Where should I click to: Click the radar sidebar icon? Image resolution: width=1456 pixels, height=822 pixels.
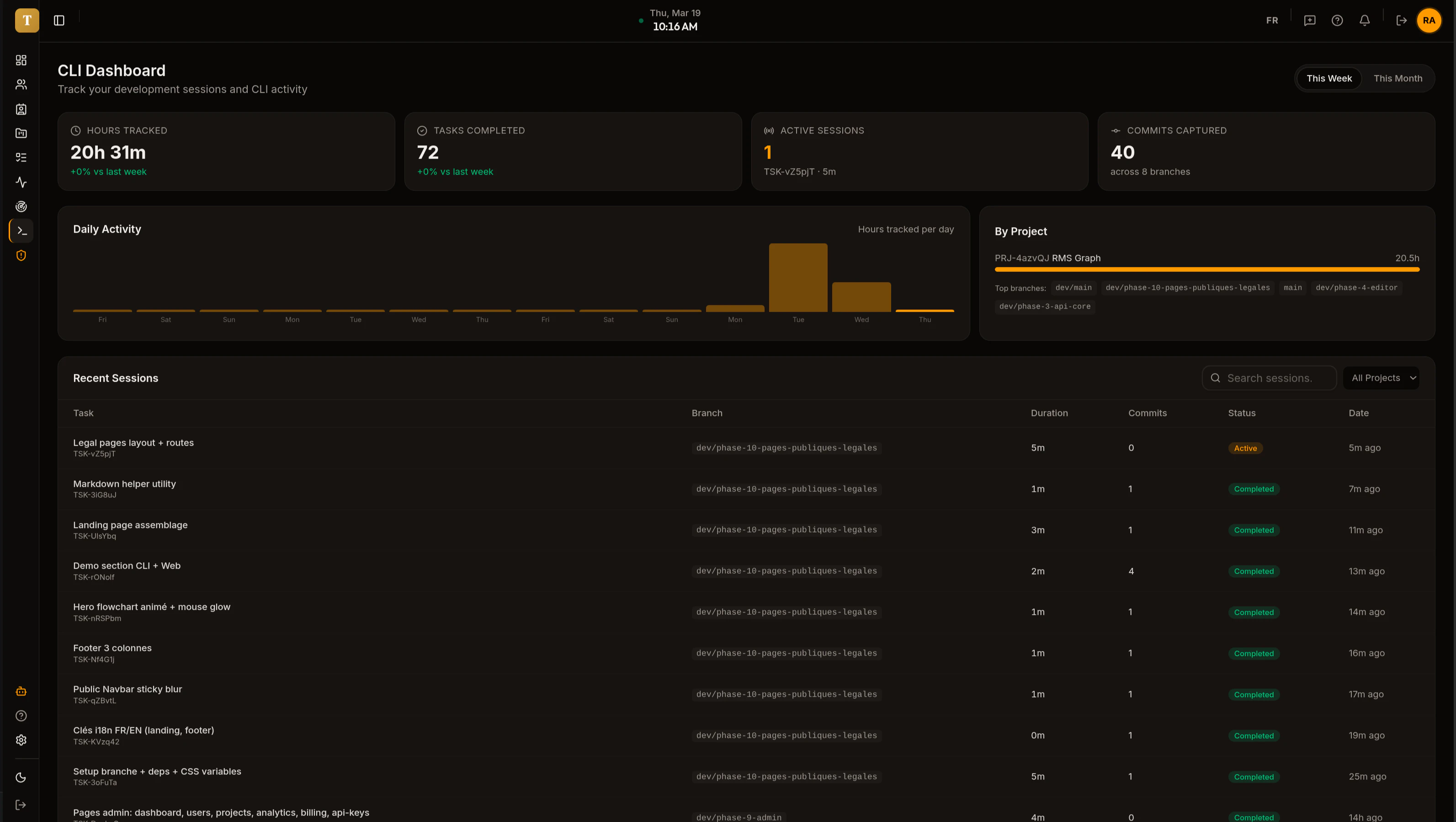(x=21, y=207)
